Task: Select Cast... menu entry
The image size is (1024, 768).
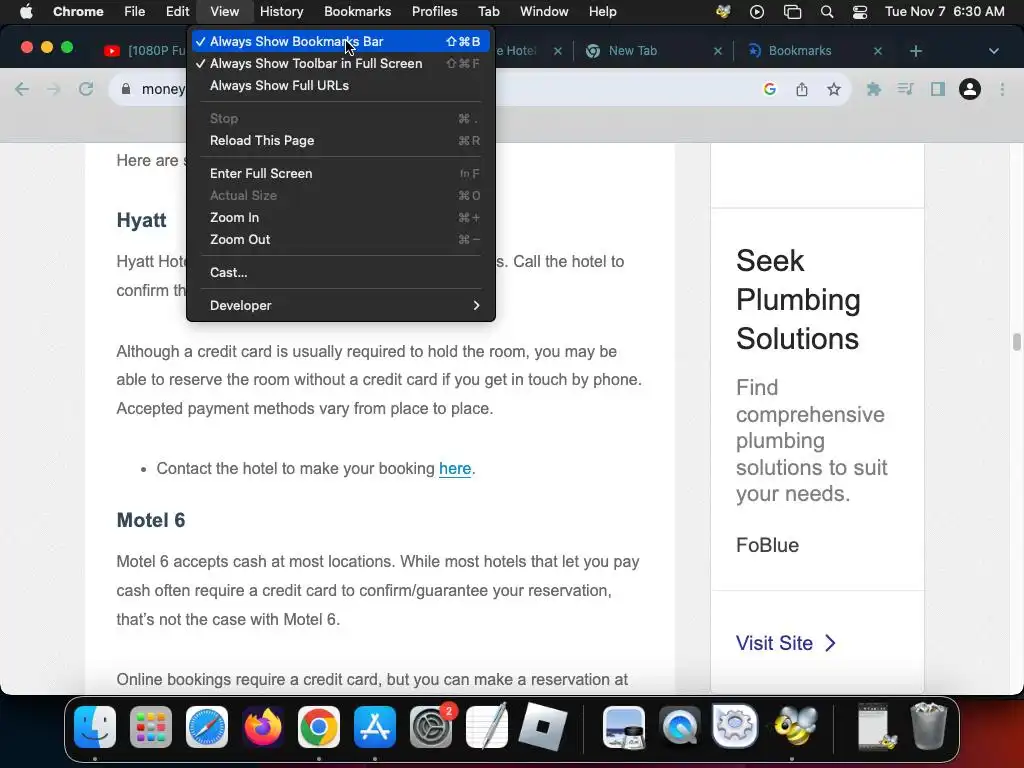Action: pyautogui.click(x=341, y=272)
